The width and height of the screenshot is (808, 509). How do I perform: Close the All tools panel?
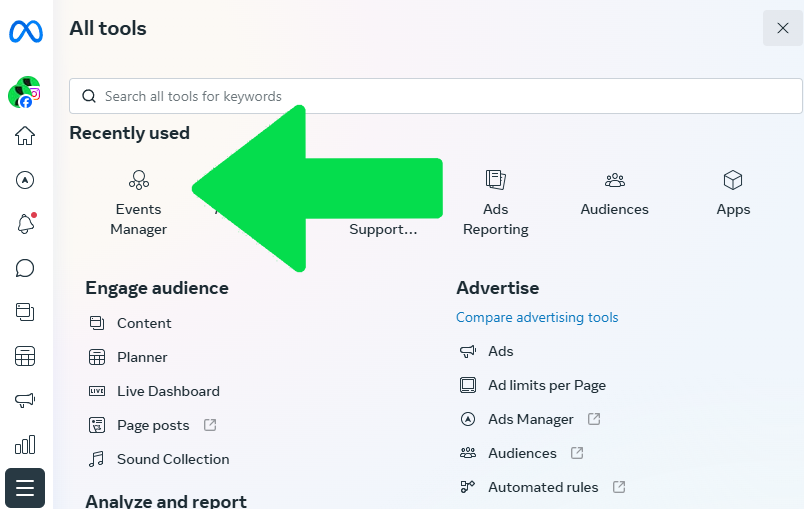tap(782, 28)
